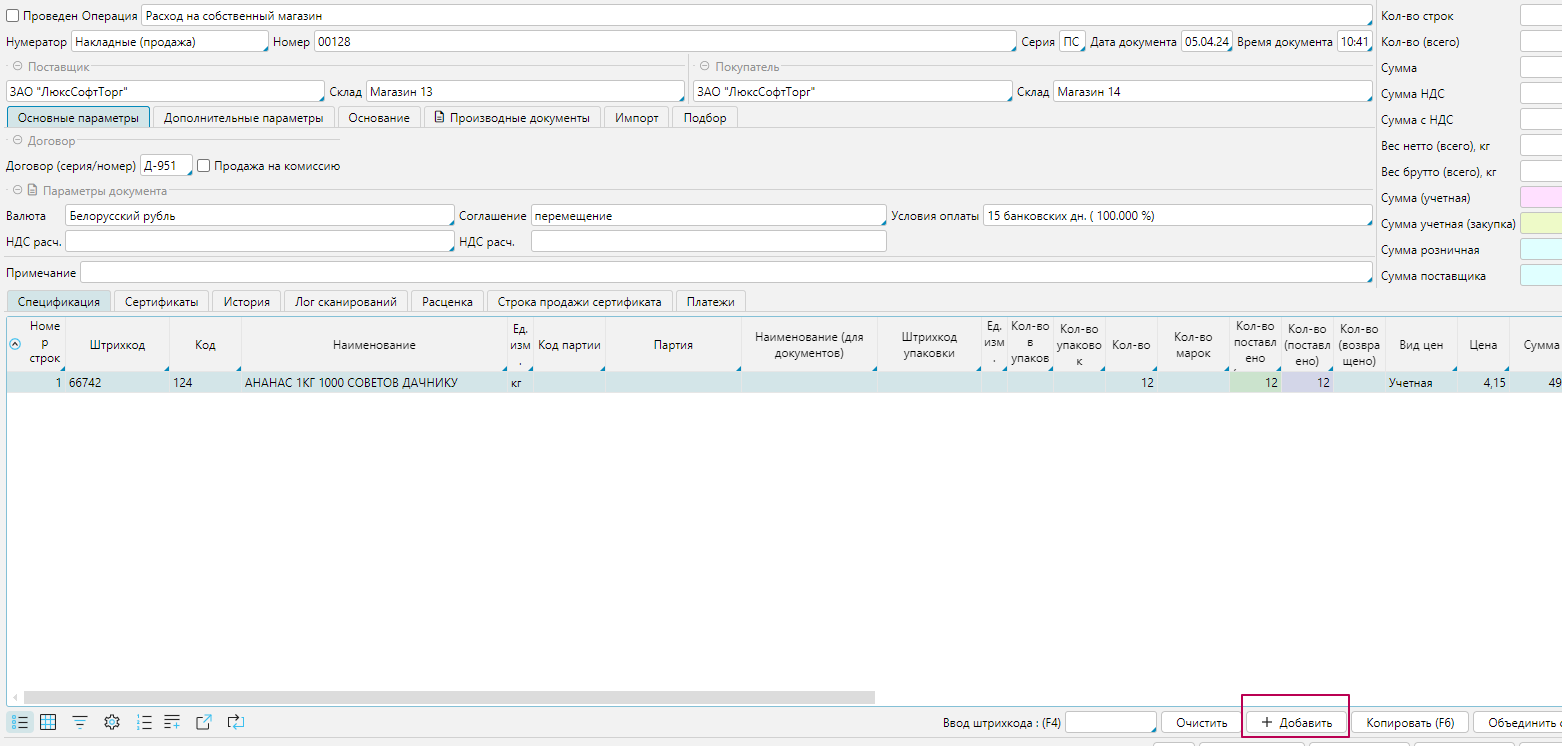The image size is (1562, 746).
Task: Collapse the Договор section
Action: 18,142
